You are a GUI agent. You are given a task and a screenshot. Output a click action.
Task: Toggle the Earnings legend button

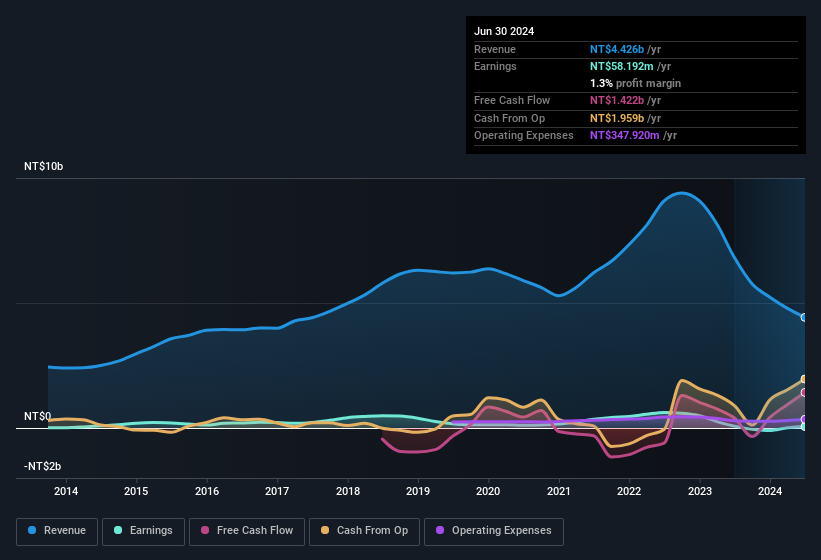143,531
